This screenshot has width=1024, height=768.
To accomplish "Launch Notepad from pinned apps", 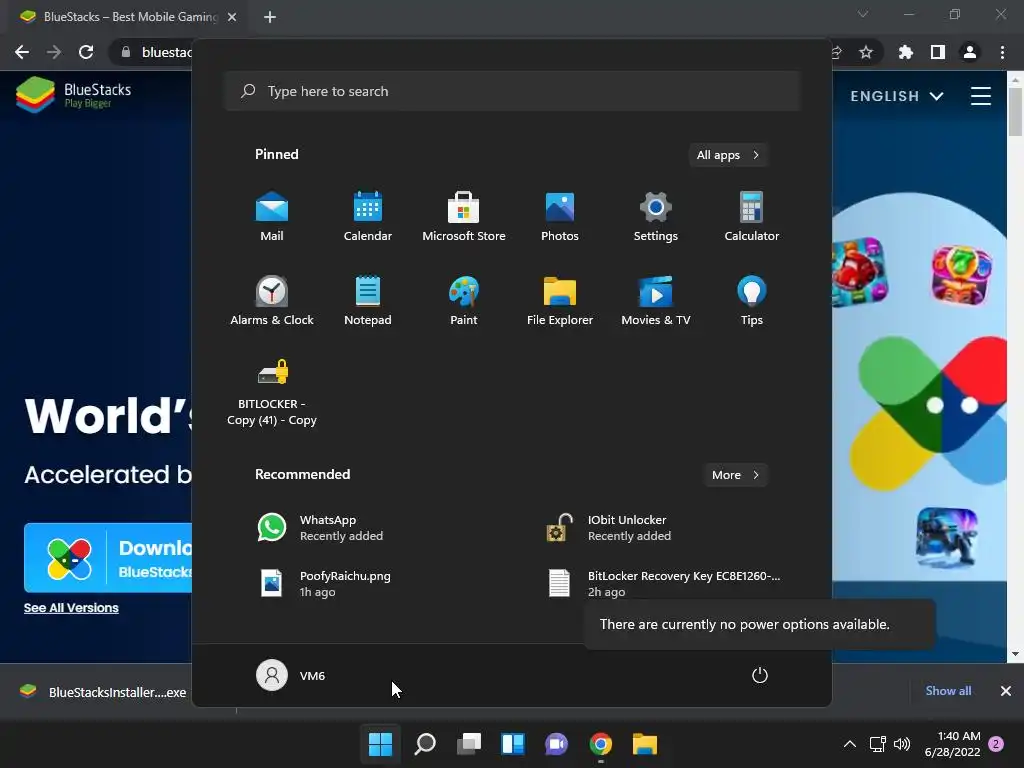I will point(368,300).
